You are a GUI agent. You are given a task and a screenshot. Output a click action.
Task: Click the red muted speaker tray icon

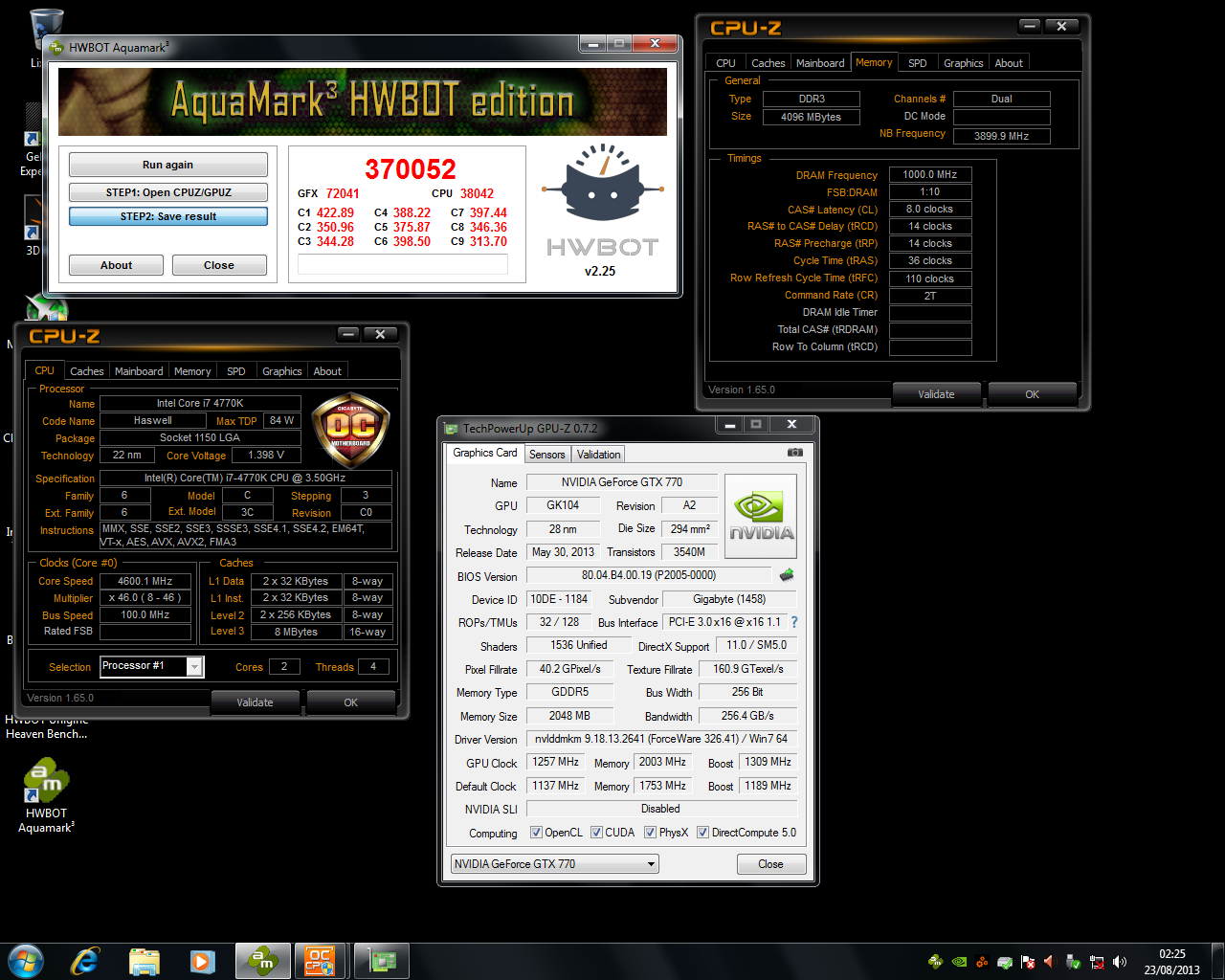[1049, 962]
